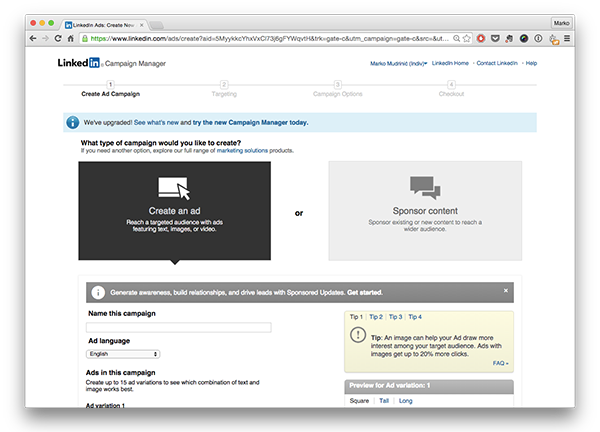Open the Ad language English dropdown
The height and width of the screenshot is (432, 600).
click(123, 354)
